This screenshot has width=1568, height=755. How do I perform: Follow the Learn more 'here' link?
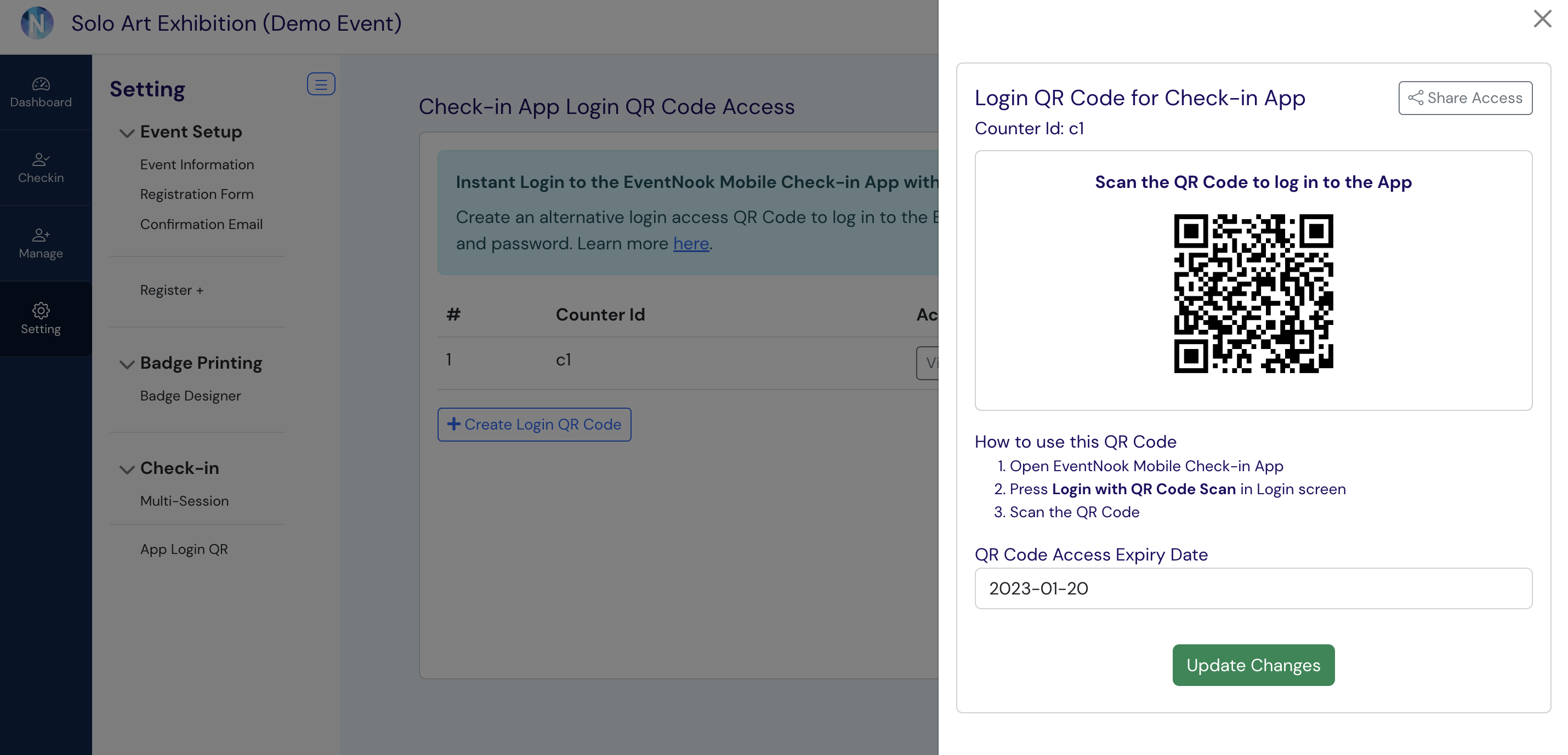pos(691,244)
